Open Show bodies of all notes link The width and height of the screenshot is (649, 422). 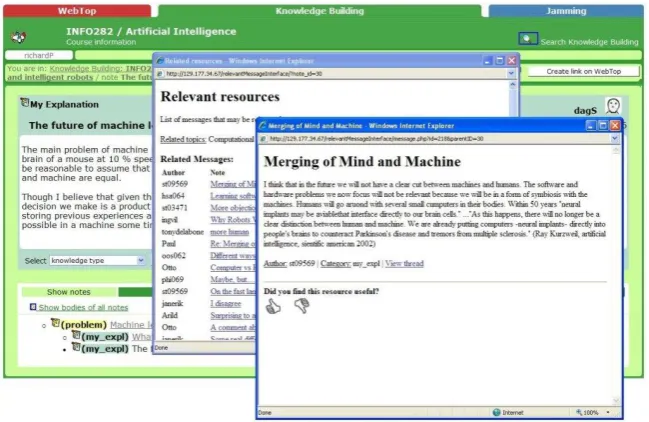click(83, 307)
